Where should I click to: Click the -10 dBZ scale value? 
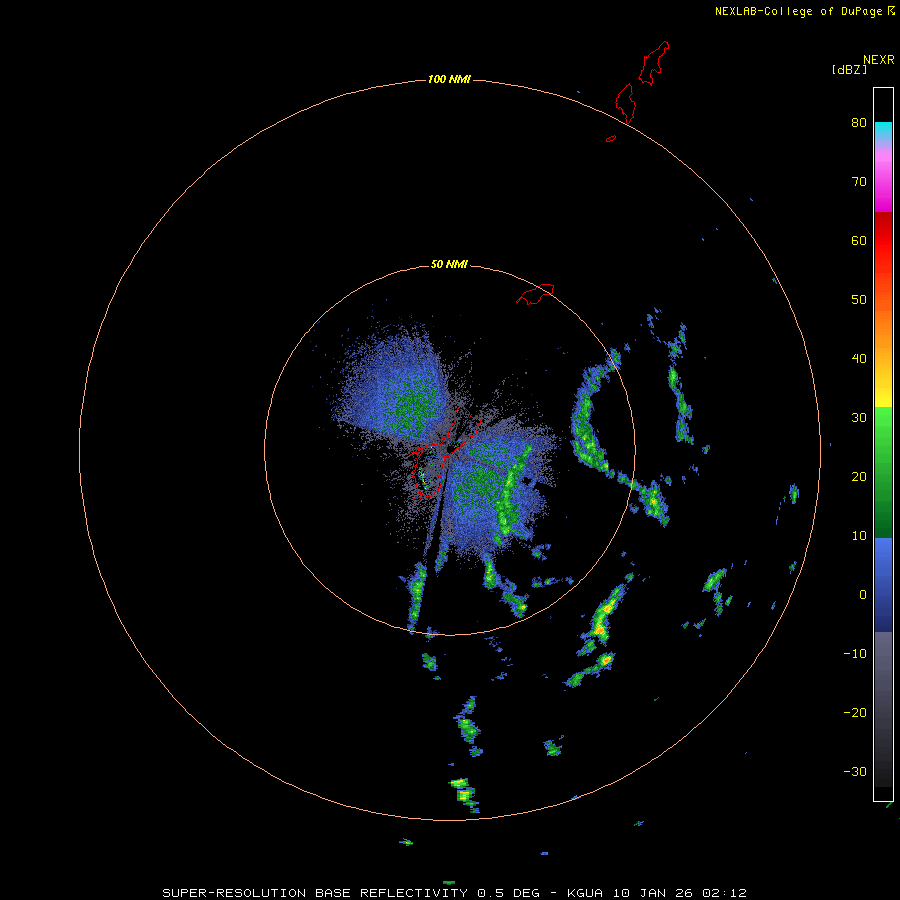click(855, 653)
